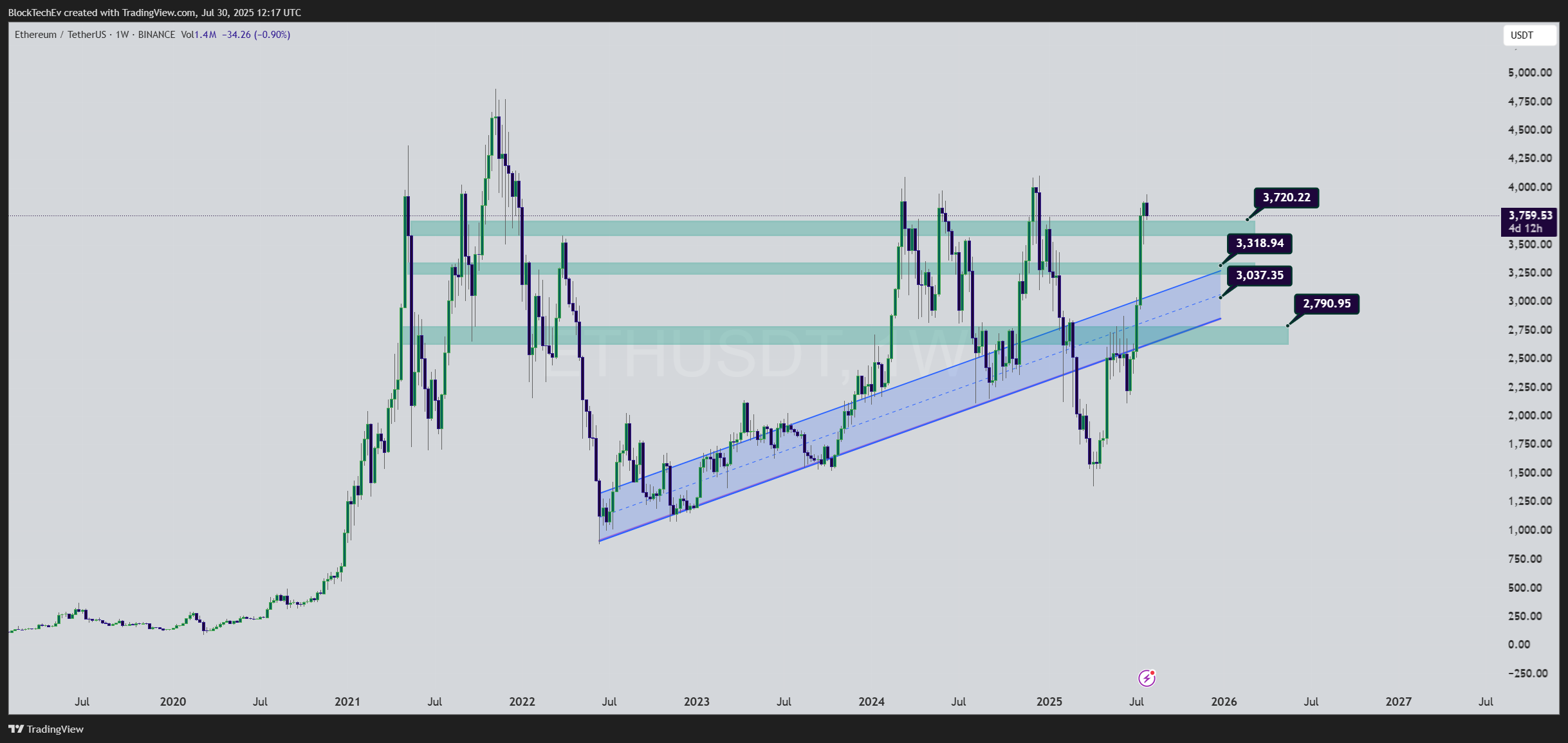Click the 0.00 price axis label
Image resolution: width=1568 pixels, height=743 pixels.
tap(1519, 645)
